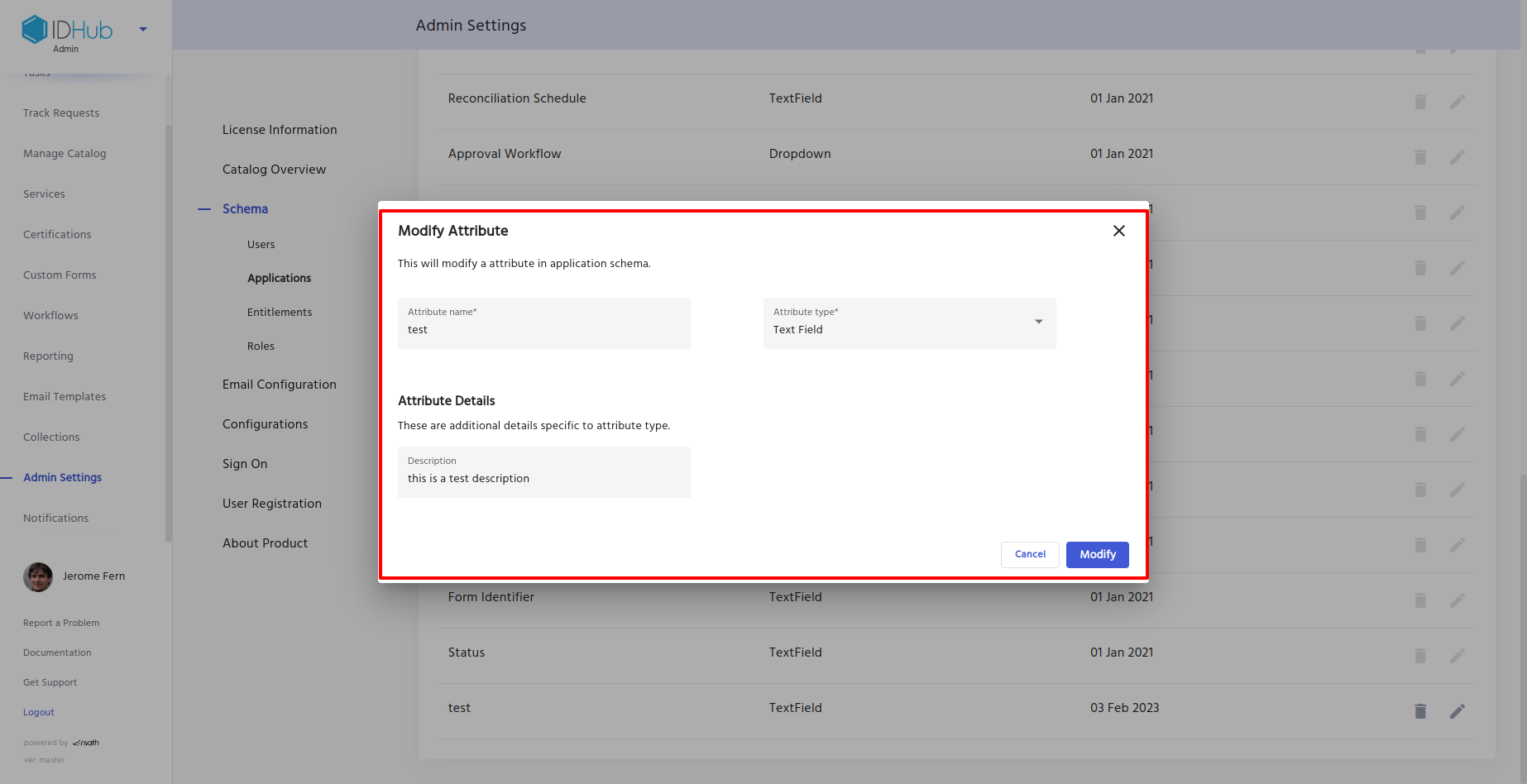Focus the Description text field
The image size is (1527, 784).
(x=543, y=478)
